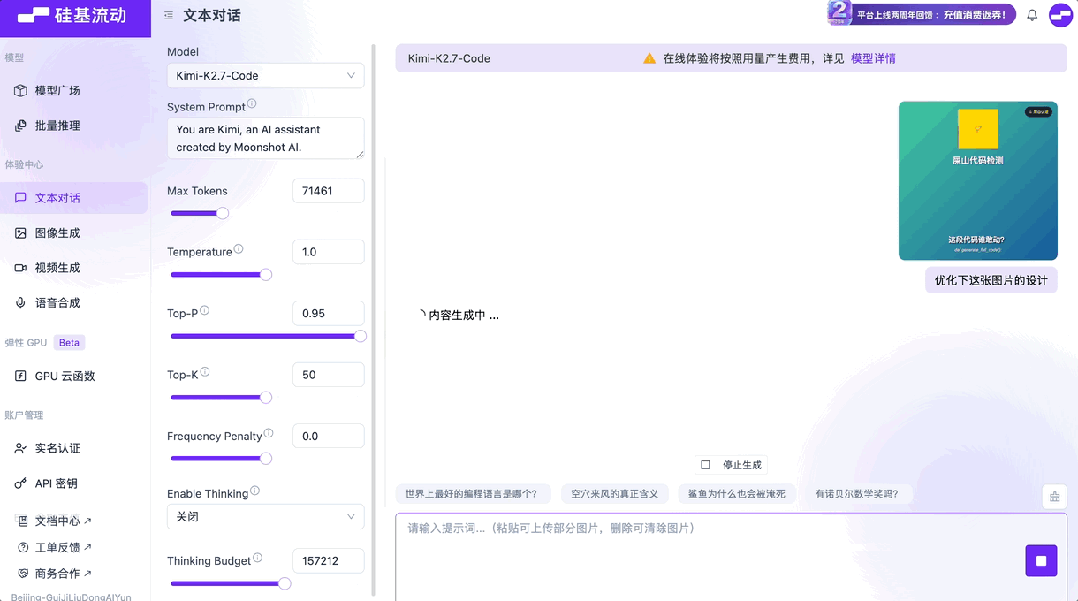Click the Max Tokens value field
Image resolution: width=1078 pixels, height=601 pixels.
tap(328, 190)
